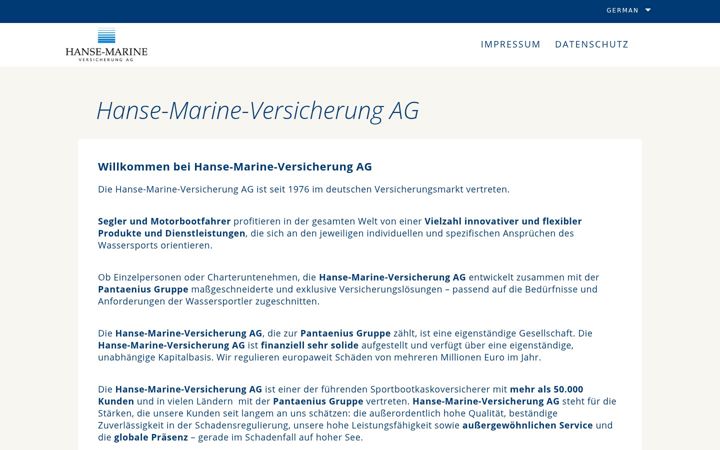
Task: Click bold text 'finanziell sehr solide'
Action: tap(309, 345)
